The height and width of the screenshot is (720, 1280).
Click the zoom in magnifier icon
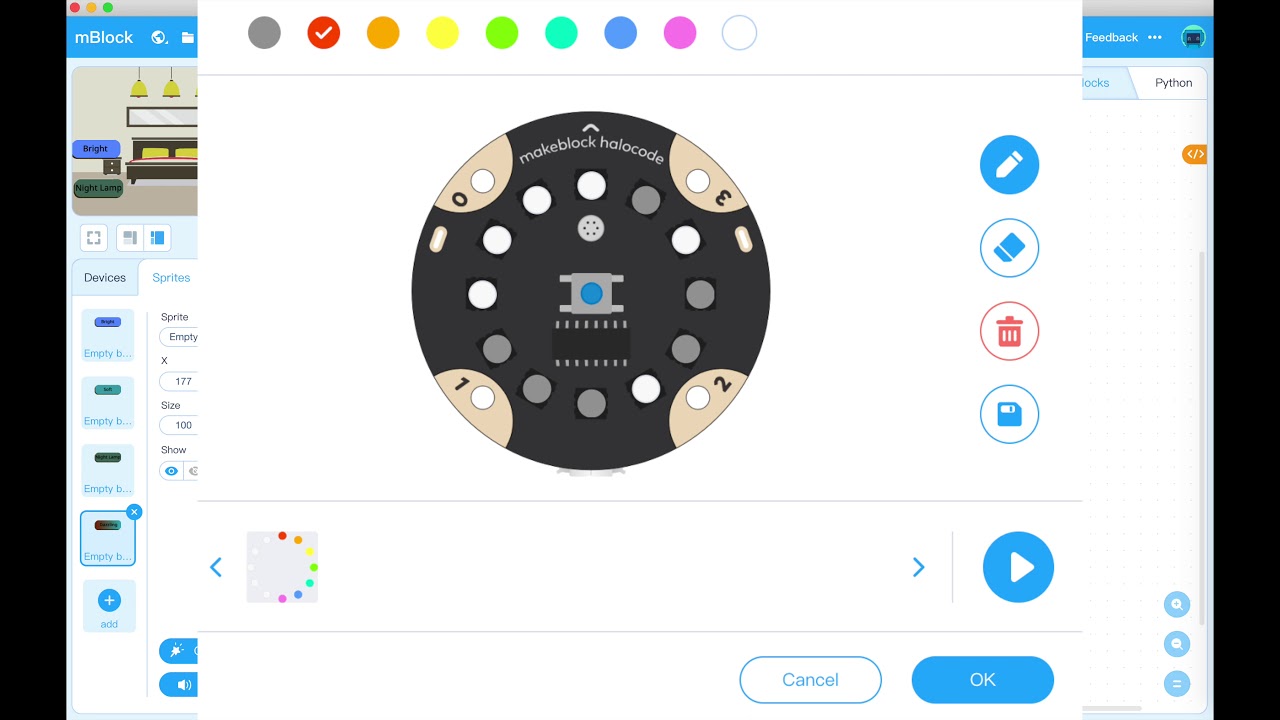1177,604
